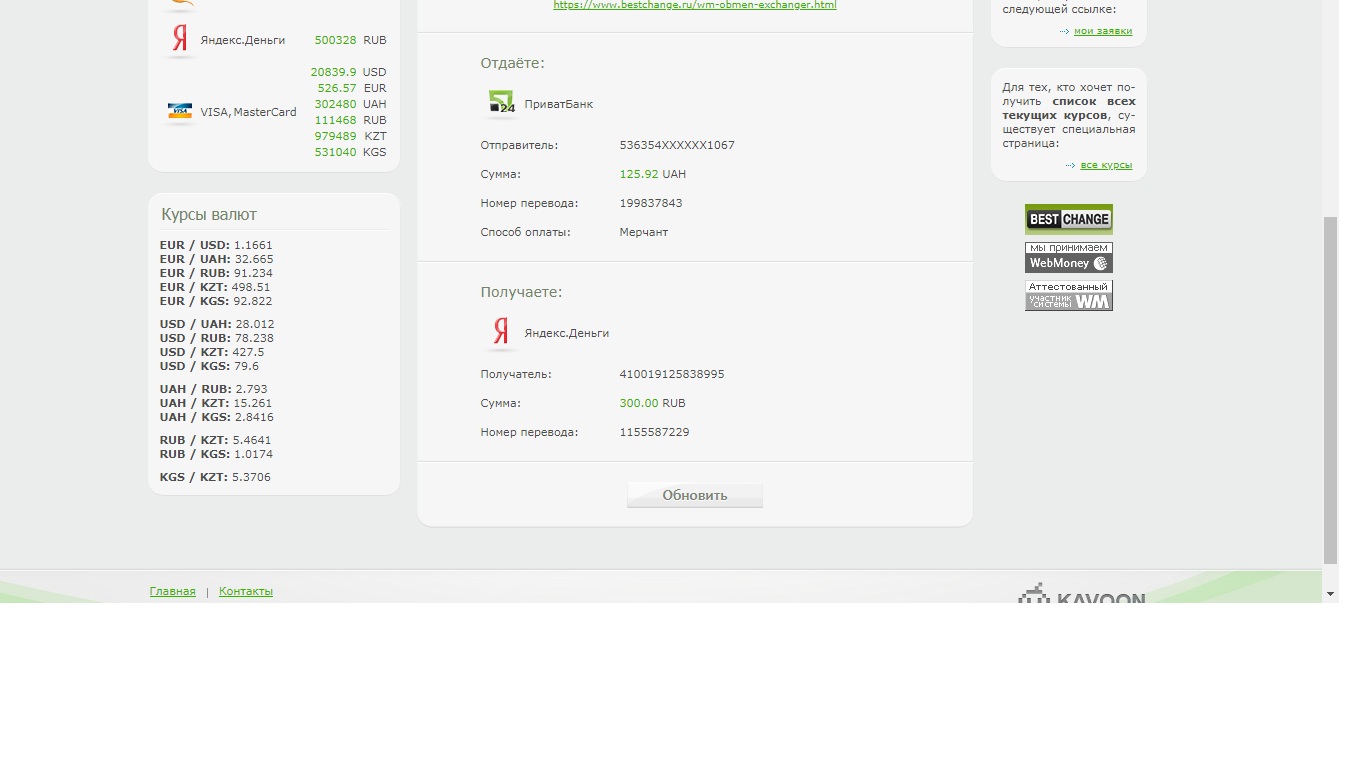1366x768 pixels.
Task: Click the Мерчант payment method value
Action: click(x=644, y=232)
